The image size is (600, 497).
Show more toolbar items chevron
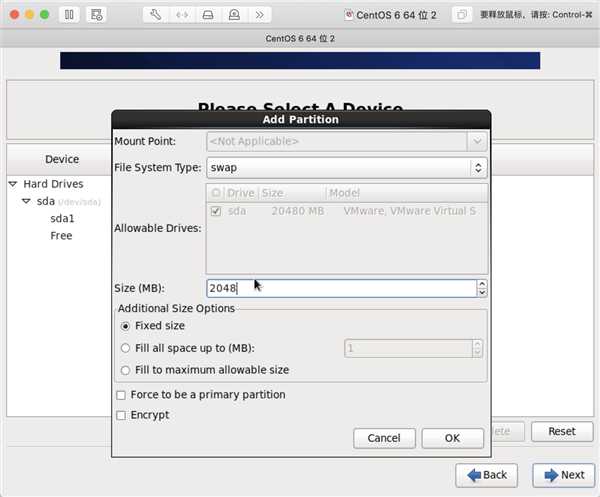point(259,15)
